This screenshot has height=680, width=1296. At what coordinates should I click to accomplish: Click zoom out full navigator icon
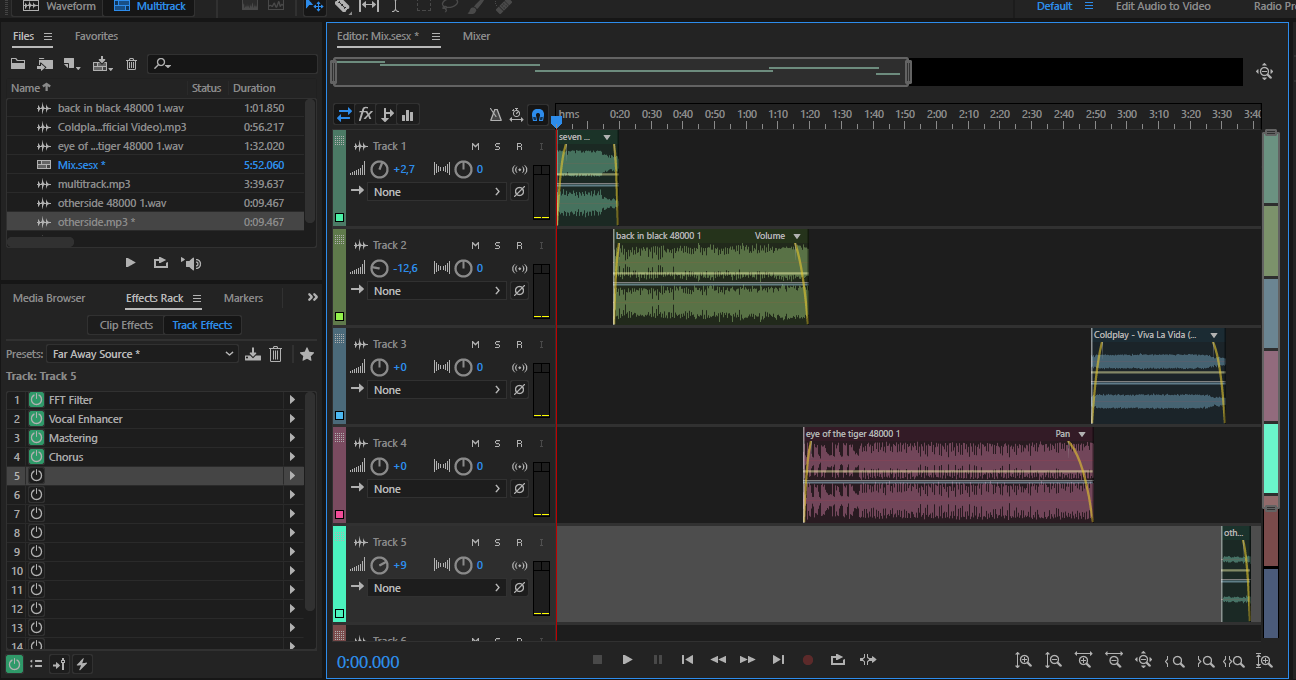pyautogui.click(x=1264, y=71)
